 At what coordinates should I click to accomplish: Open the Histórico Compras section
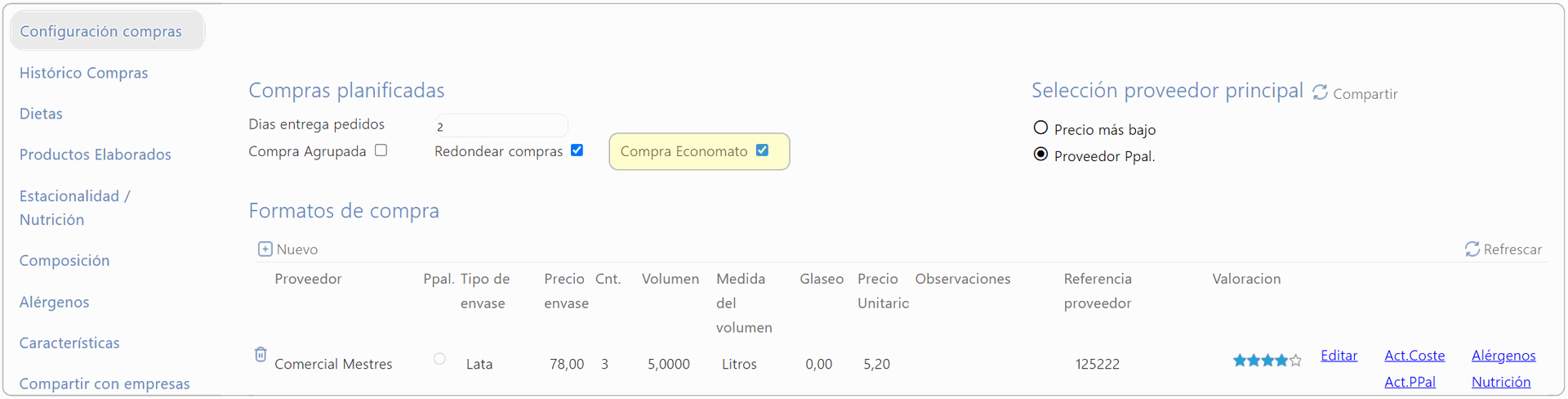coord(84,73)
